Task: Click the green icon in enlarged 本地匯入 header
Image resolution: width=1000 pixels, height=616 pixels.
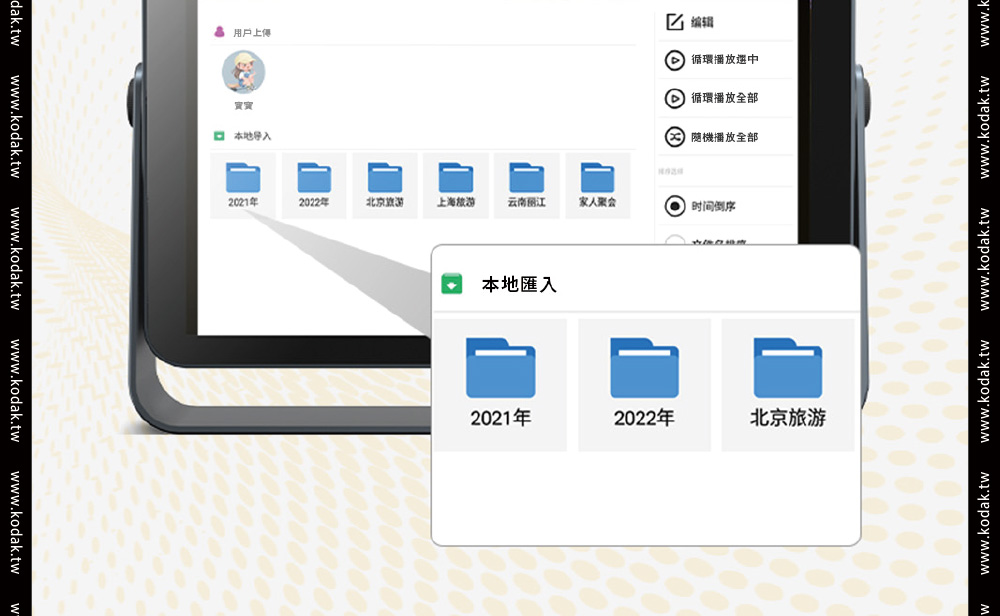Action: [x=452, y=284]
